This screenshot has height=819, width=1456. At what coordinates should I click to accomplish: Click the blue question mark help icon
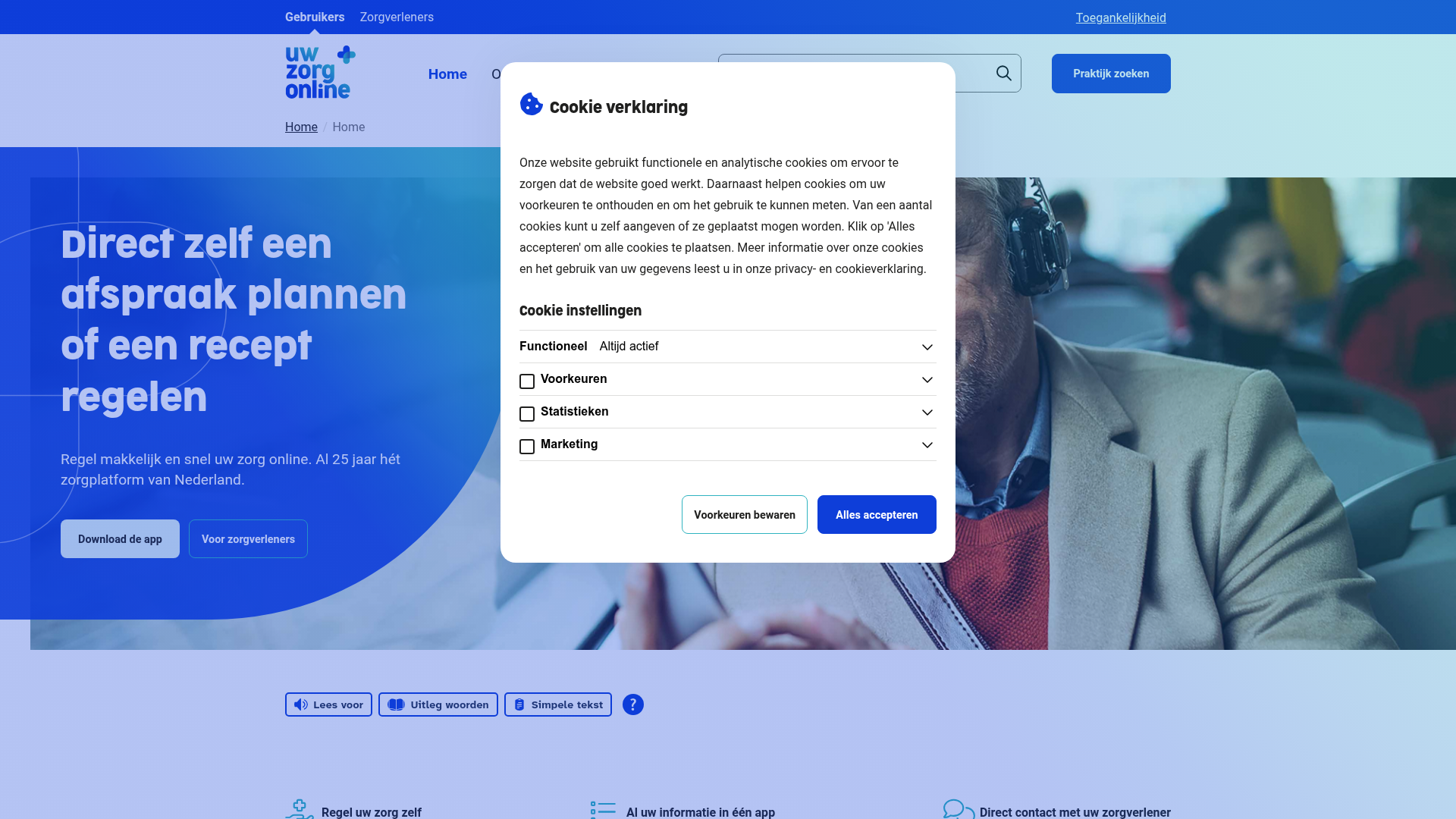[633, 704]
